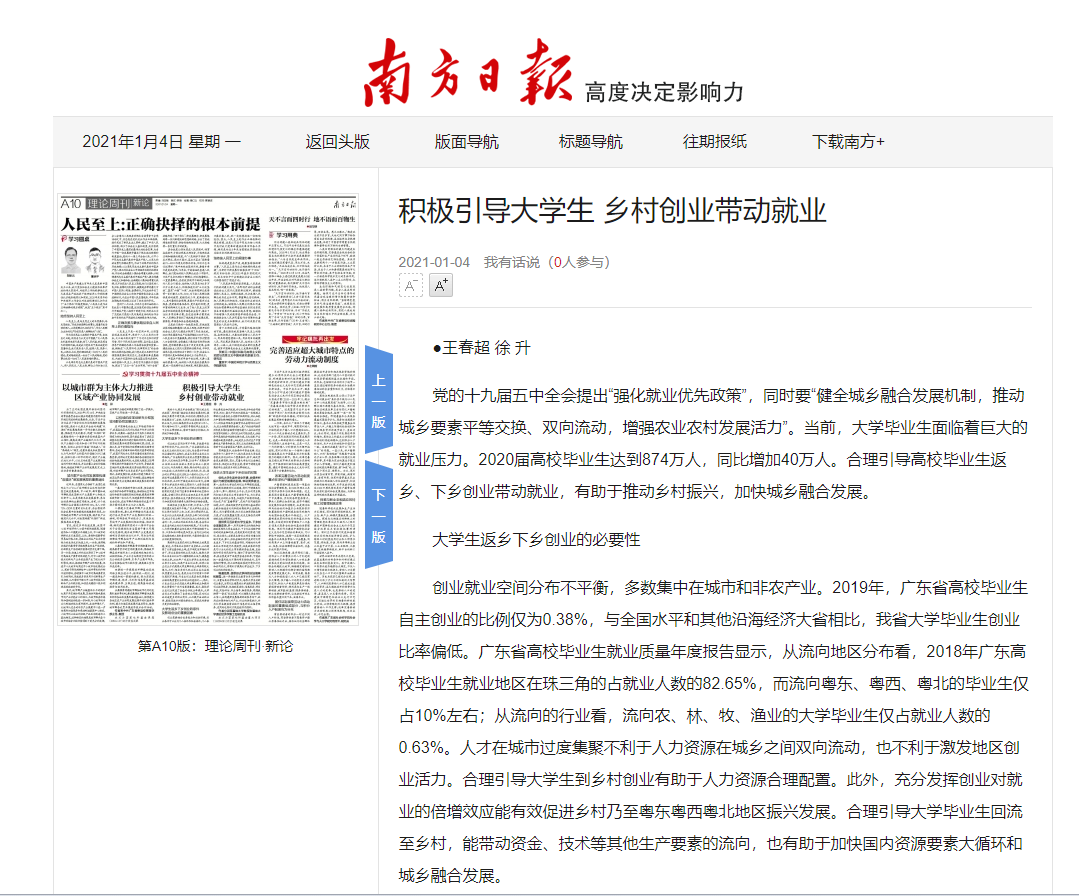Select 往期报纸 in the top menu
Screen dimensions: 1079x896
(x=714, y=142)
